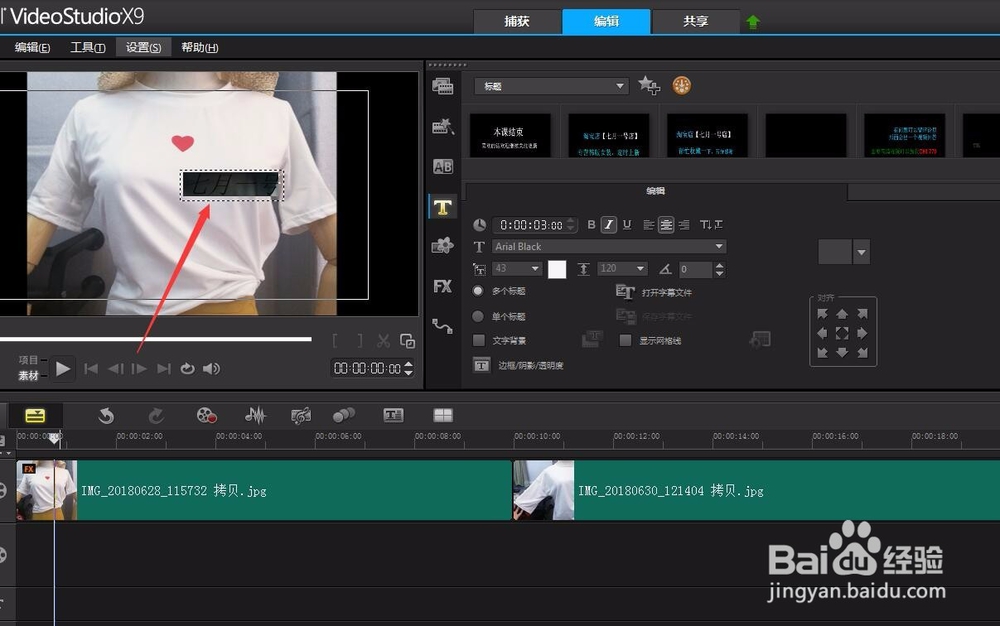Screen dimensions: 1000x626
Task: Select the Title (T) tool in the sidebar
Action: 443,207
